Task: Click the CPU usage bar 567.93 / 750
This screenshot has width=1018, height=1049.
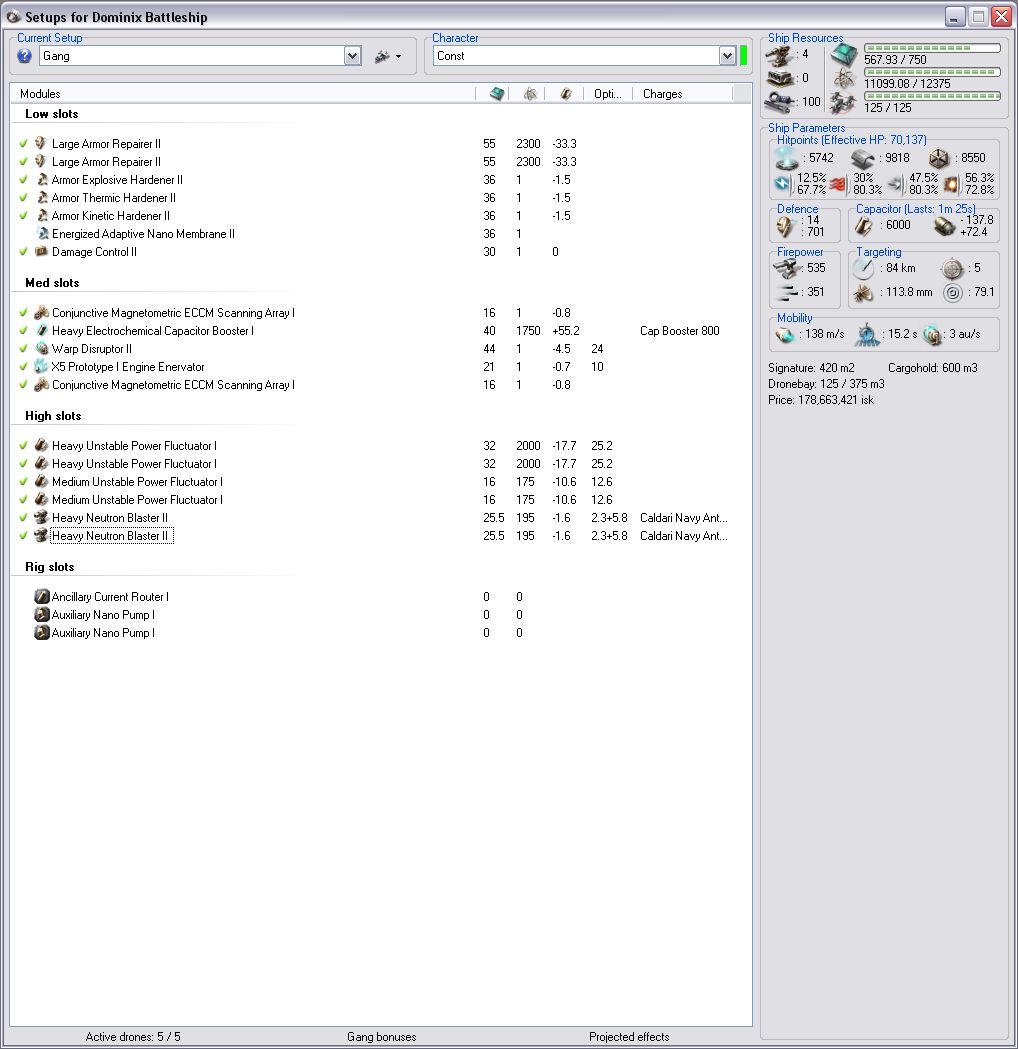Action: [x=932, y=48]
